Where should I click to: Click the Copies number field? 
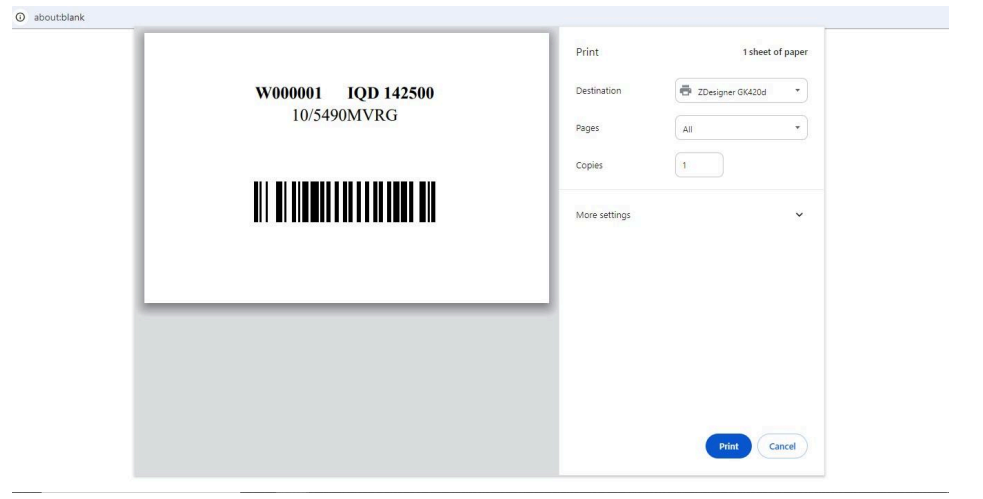pos(699,164)
